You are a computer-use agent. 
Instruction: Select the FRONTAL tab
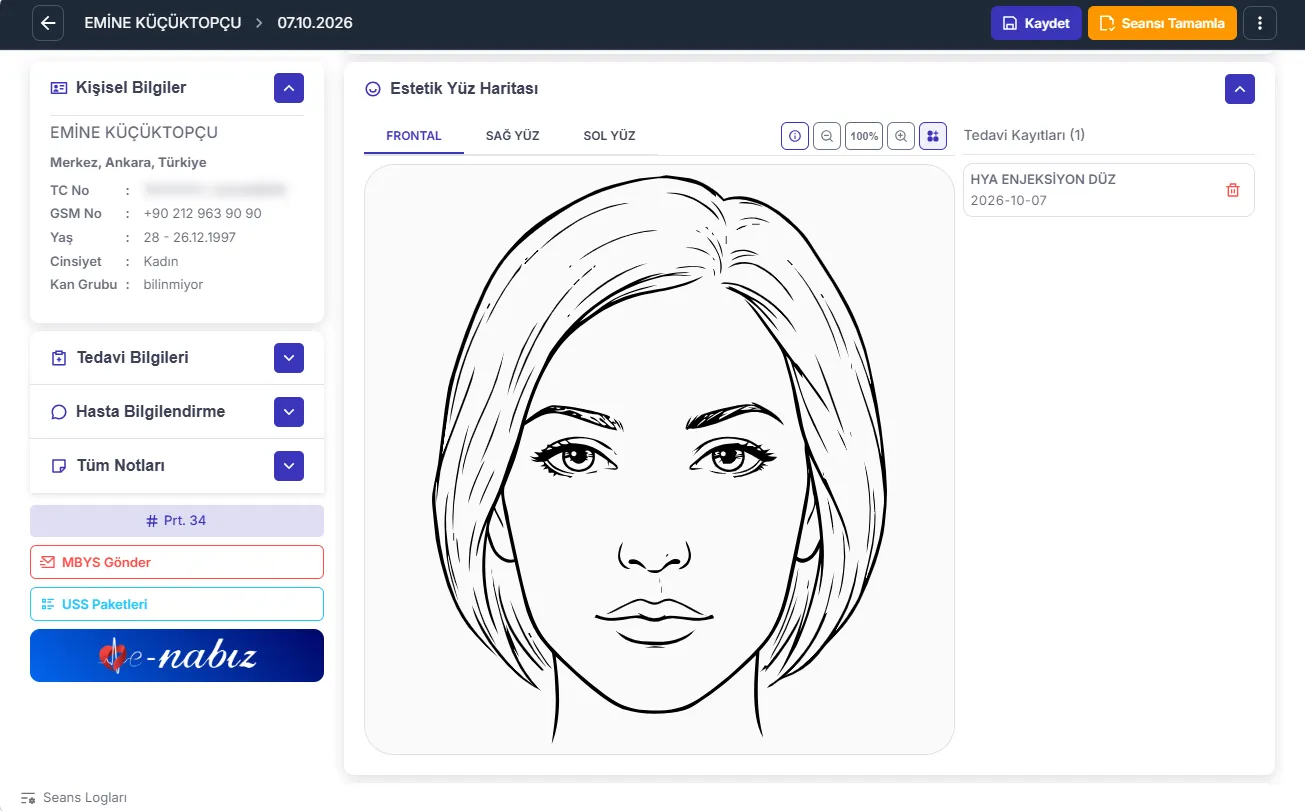click(x=414, y=136)
